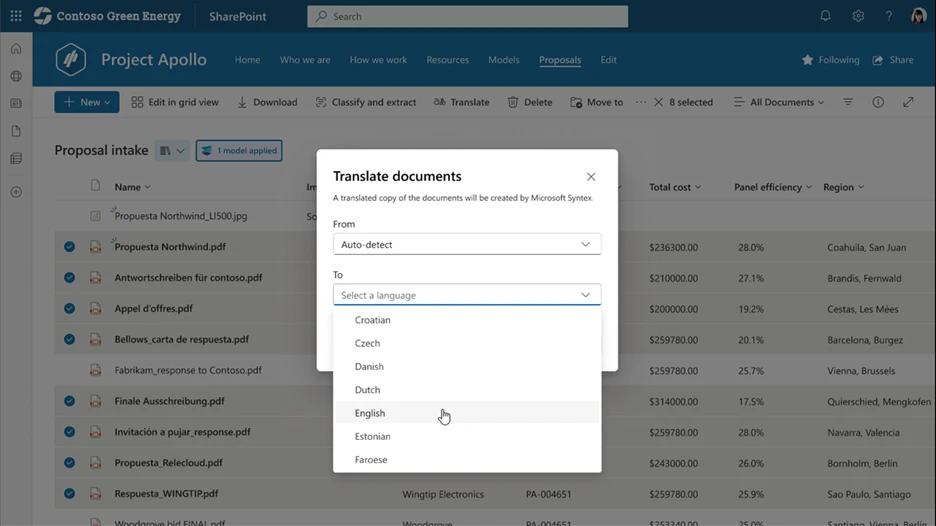Viewport: 936px width, 526px height.
Task: Open the Total cost column menu
Action: tap(675, 187)
